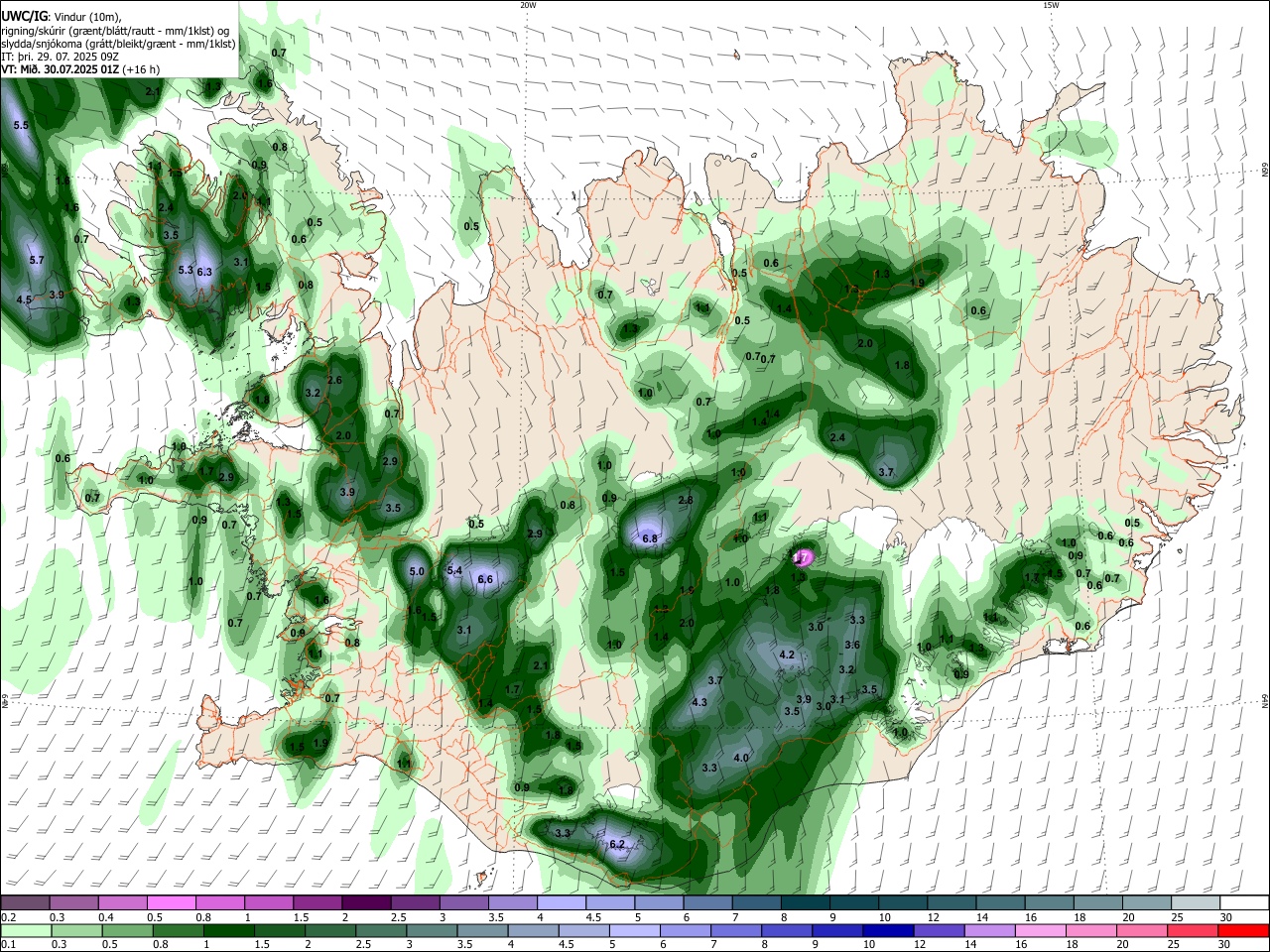Click the 2.8 value above the 6.8 peak
This screenshot has height=952, width=1270.
point(686,500)
